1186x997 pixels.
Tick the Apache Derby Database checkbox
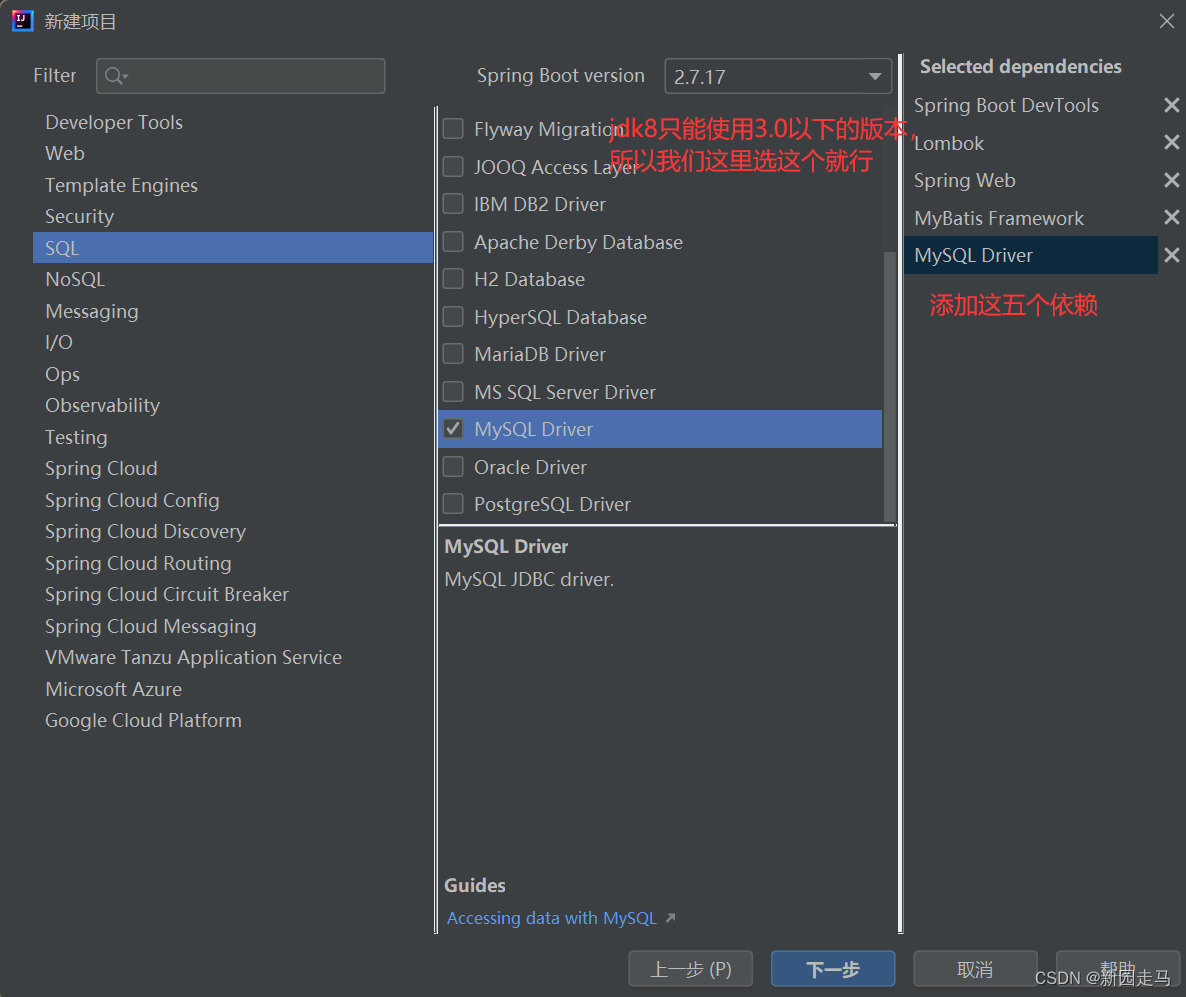click(453, 241)
